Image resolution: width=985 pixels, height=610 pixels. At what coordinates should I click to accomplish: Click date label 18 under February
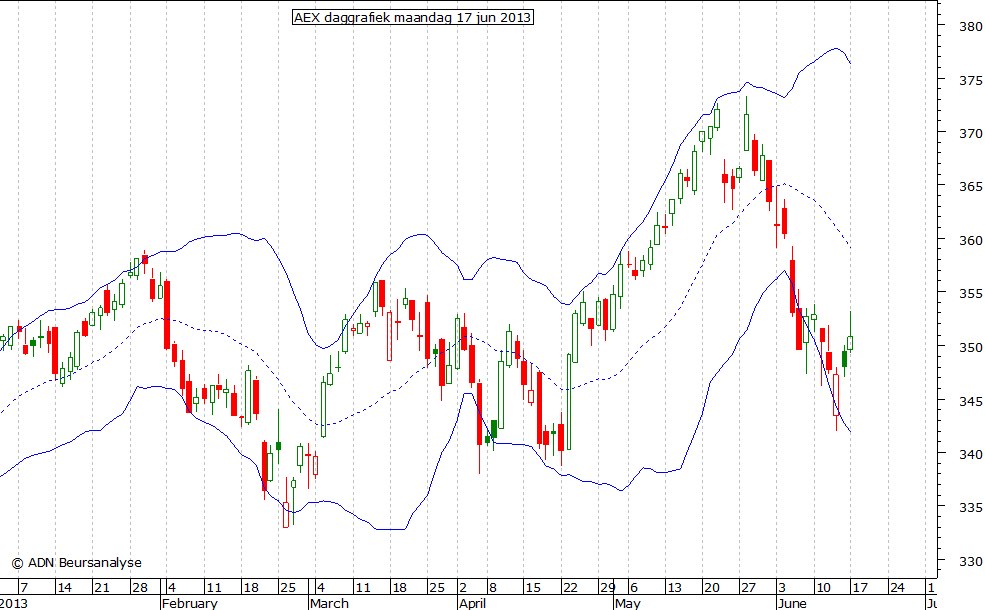[x=251, y=588]
